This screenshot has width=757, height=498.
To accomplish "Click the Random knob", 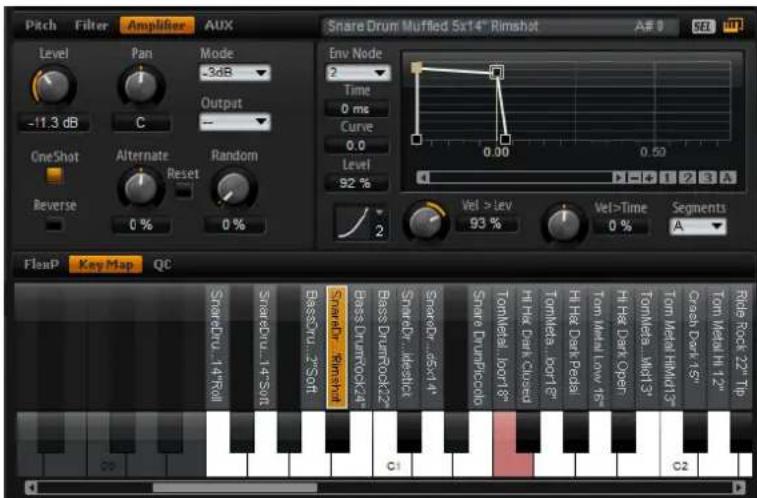I will [234, 188].
